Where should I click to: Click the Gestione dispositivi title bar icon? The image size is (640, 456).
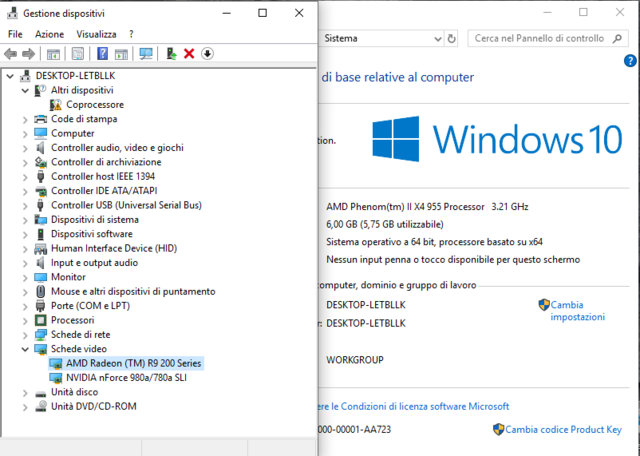[12, 13]
